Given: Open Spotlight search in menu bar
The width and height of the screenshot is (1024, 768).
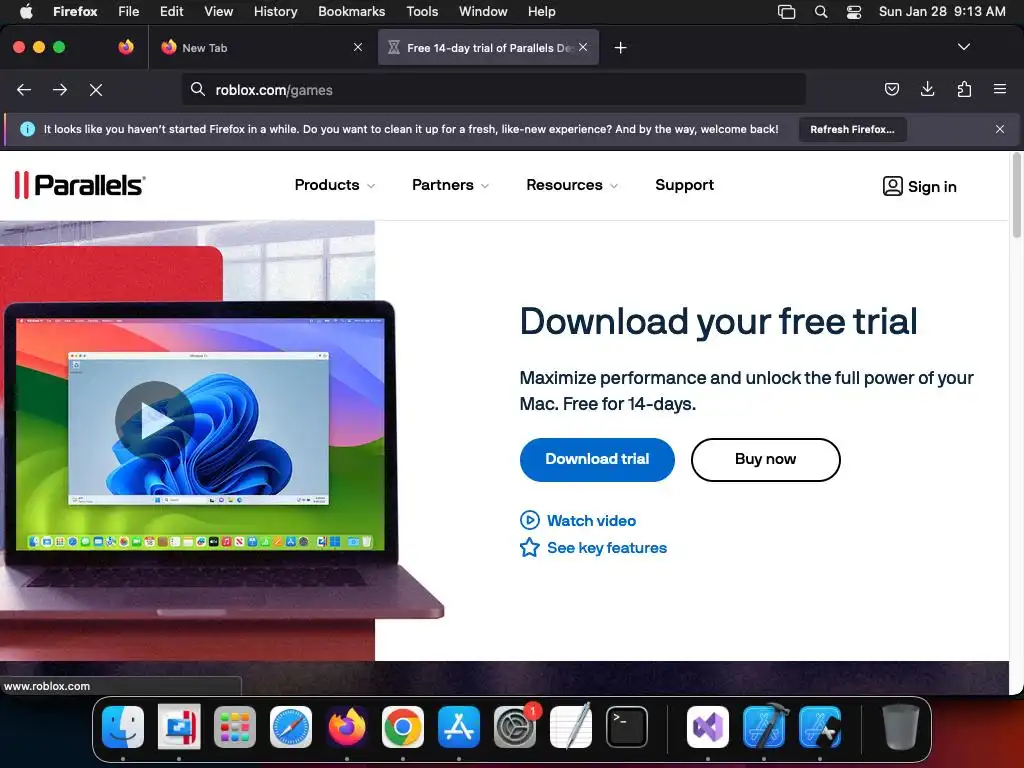Looking at the screenshot, I should (821, 11).
